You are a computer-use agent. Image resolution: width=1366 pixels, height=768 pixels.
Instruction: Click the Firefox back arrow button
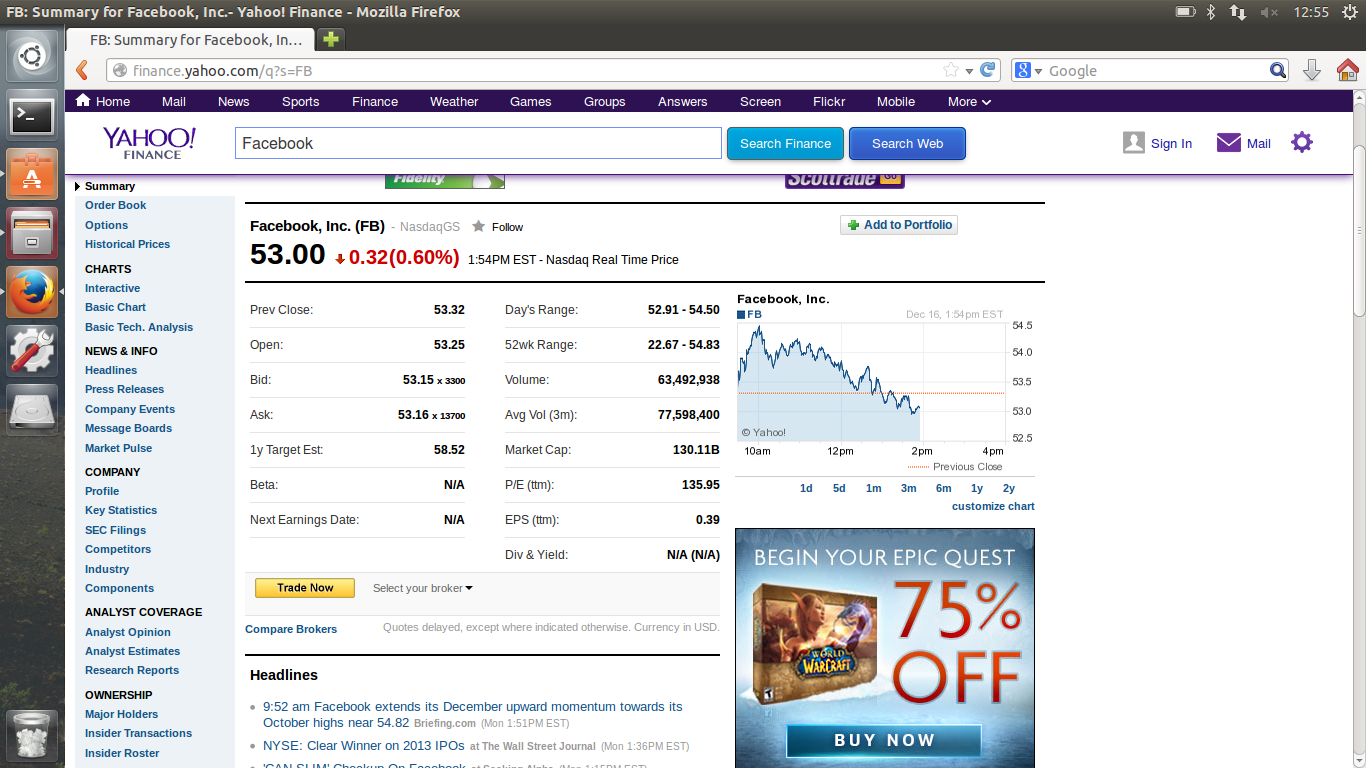pos(82,70)
